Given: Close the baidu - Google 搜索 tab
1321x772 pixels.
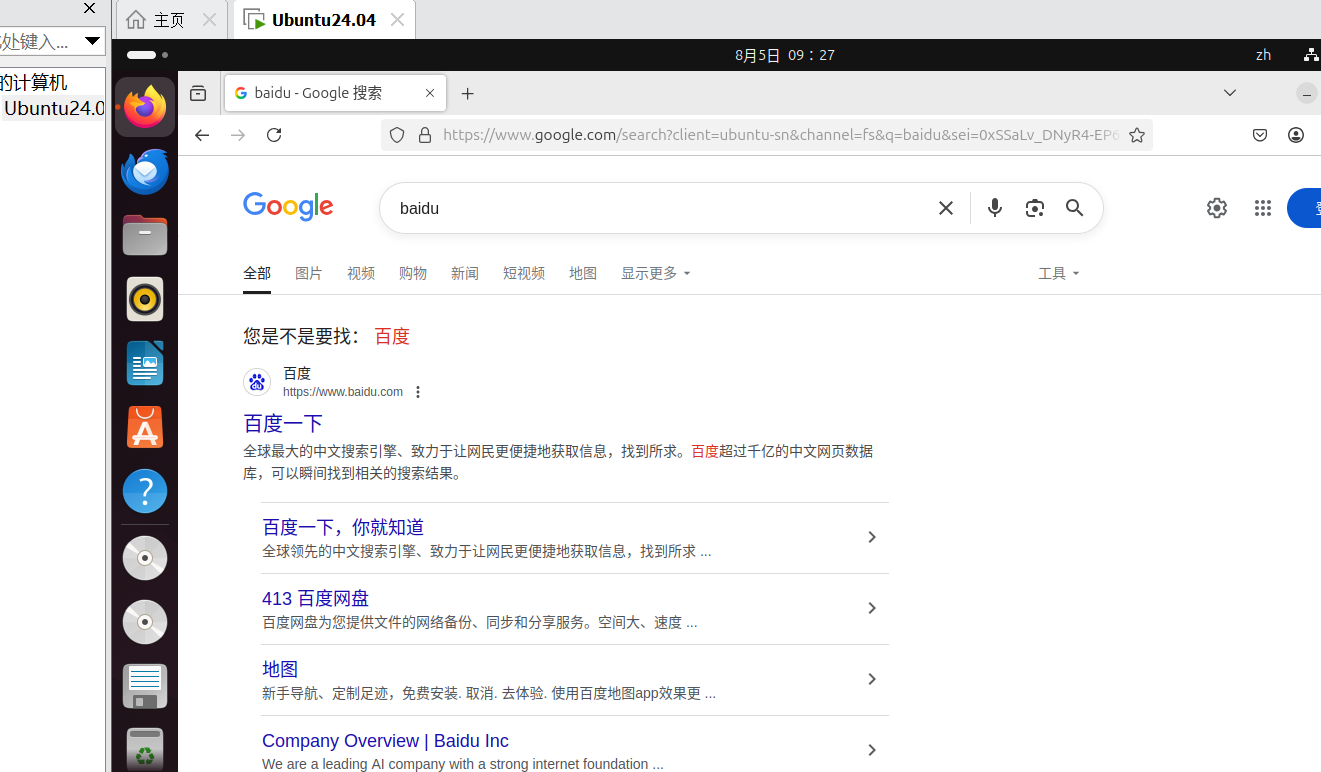Looking at the screenshot, I should coord(430,93).
